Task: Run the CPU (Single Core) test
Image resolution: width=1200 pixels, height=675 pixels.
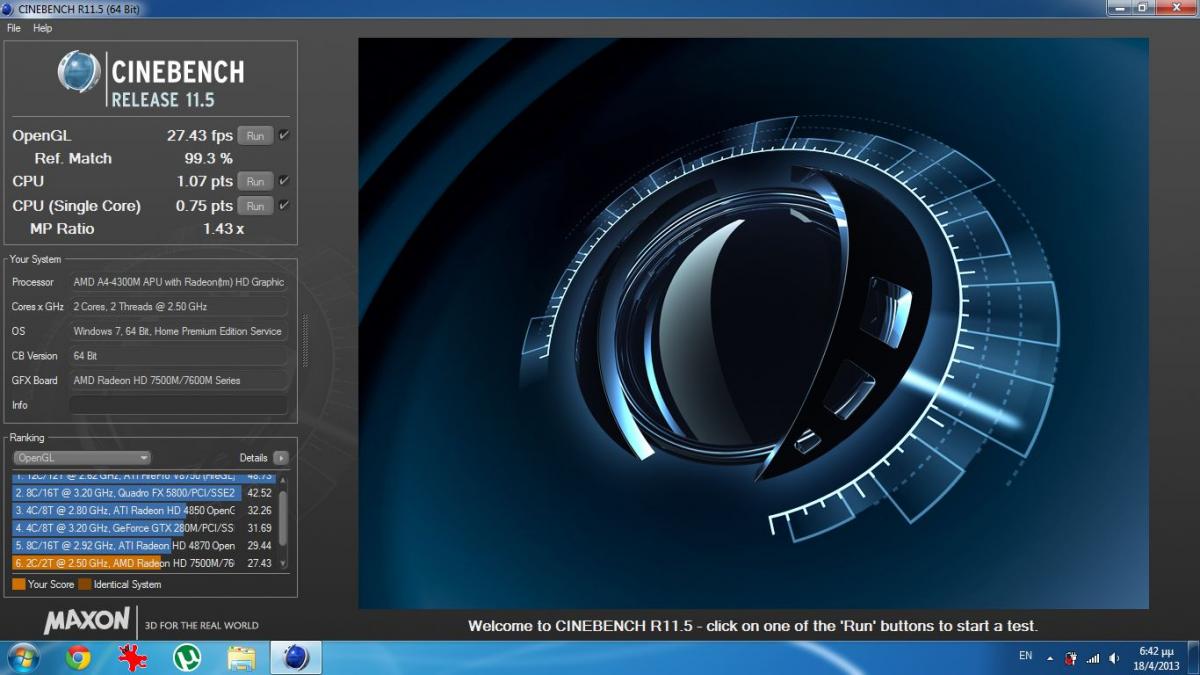Action: (255, 206)
